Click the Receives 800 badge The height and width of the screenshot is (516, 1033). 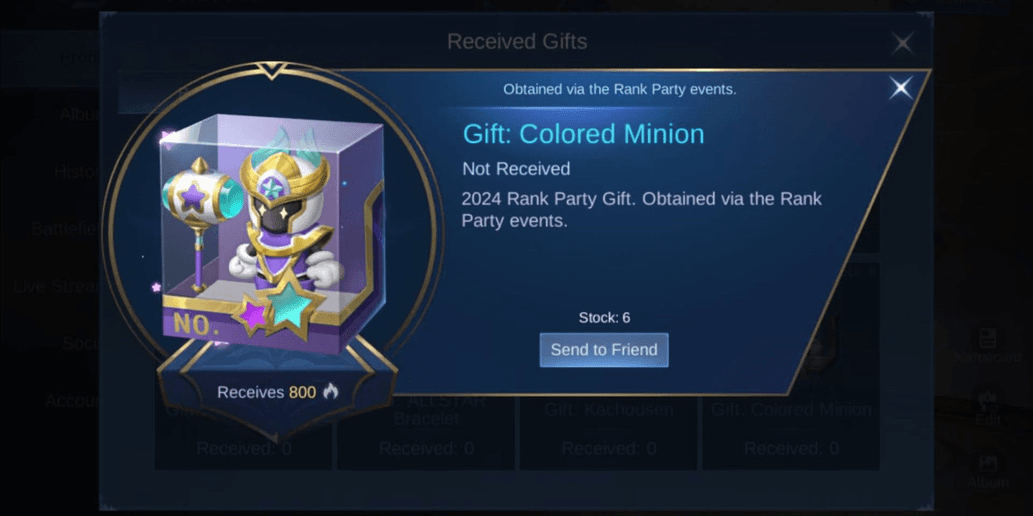277,393
